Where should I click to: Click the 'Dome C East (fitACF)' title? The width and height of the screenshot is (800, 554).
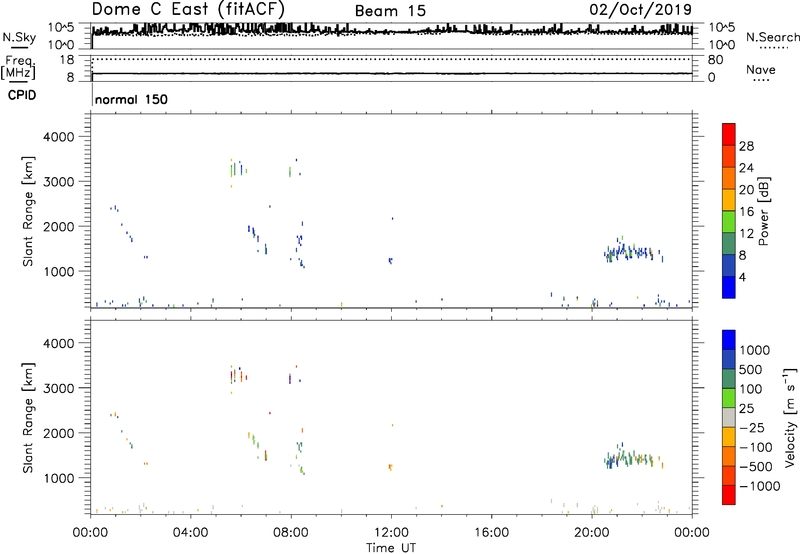click(x=188, y=9)
